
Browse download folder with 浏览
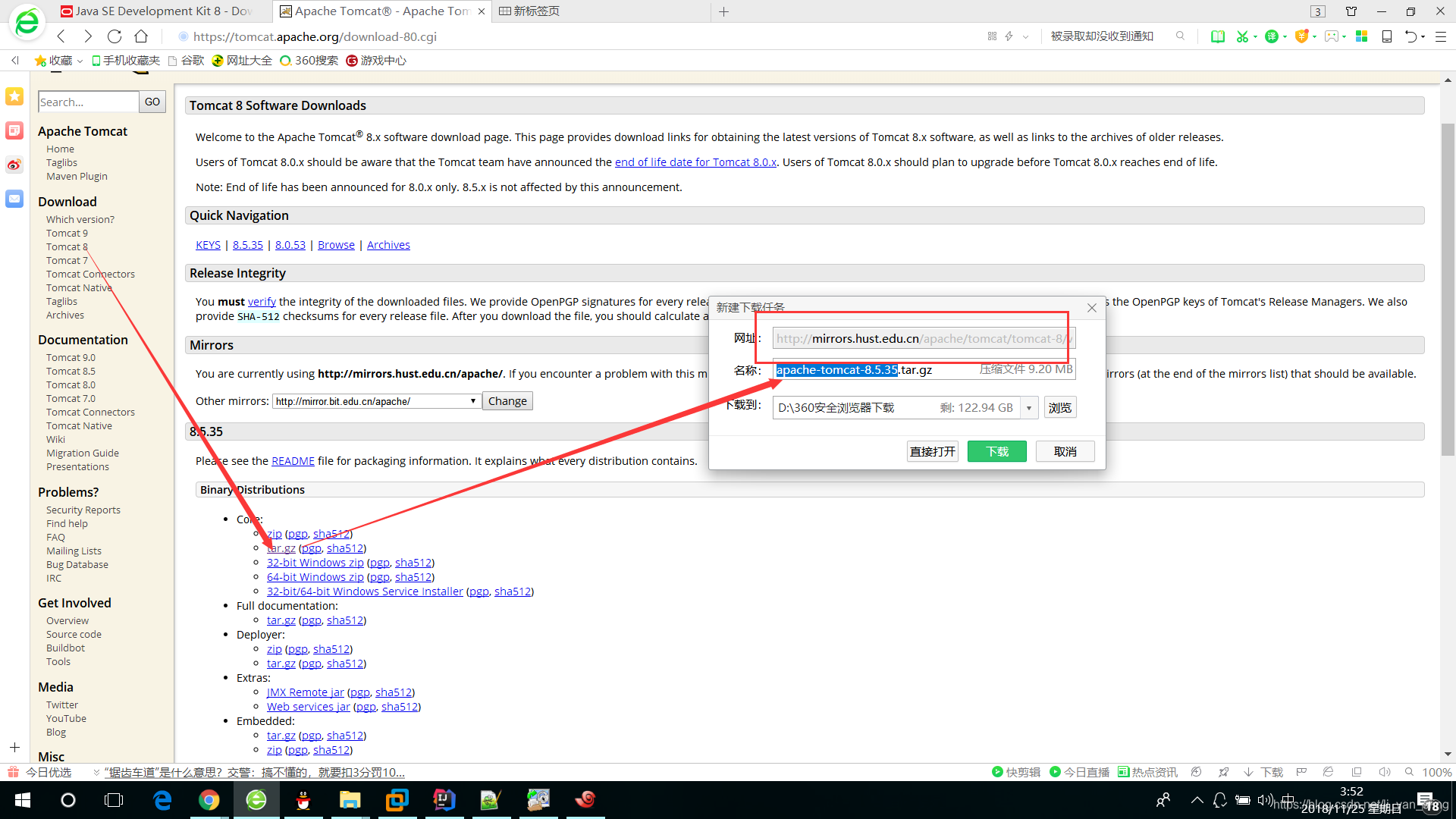(1060, 408)
